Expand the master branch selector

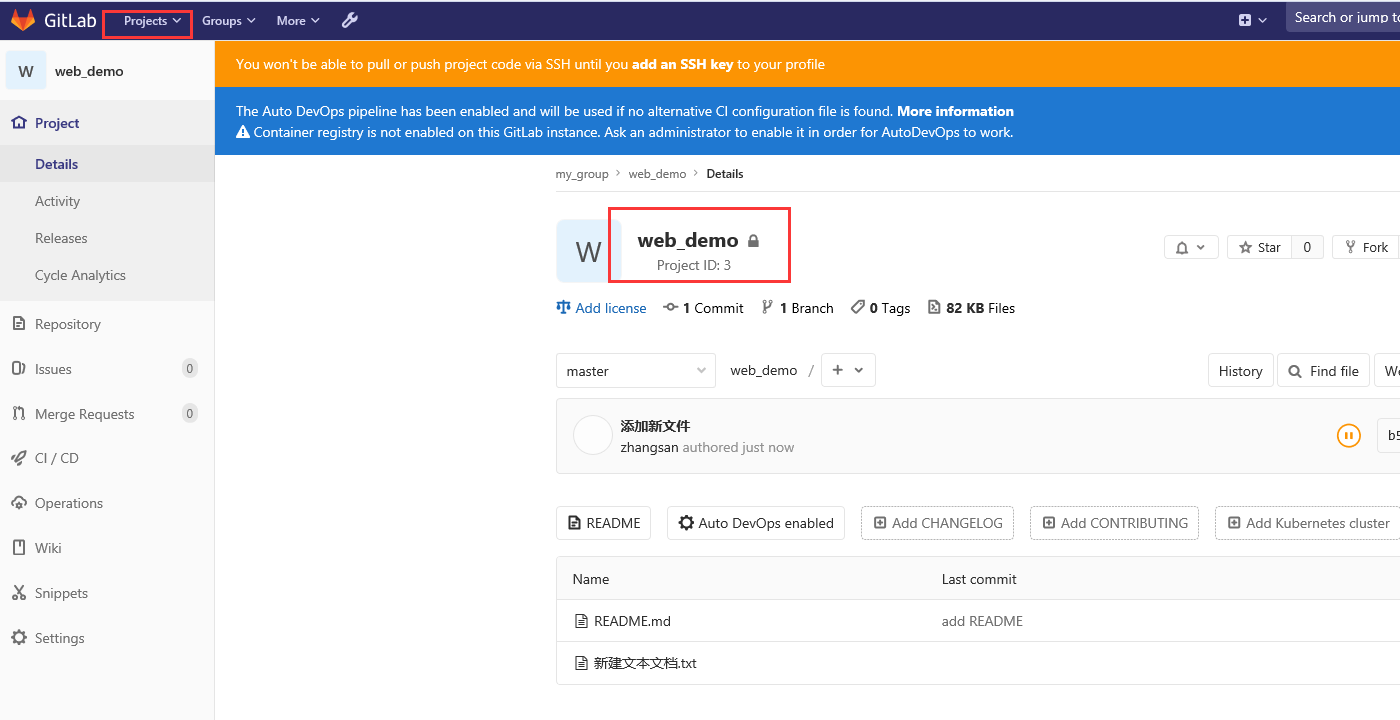636,371
